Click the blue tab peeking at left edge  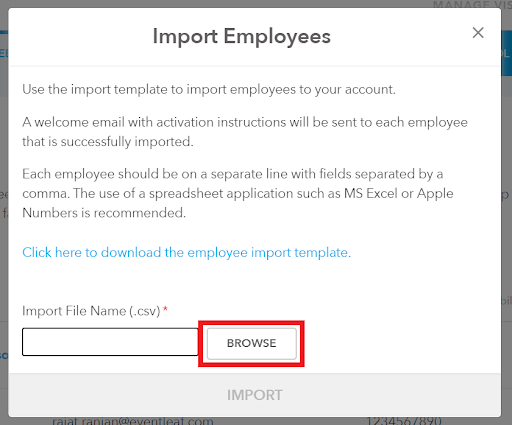click(x=4, y=53)
